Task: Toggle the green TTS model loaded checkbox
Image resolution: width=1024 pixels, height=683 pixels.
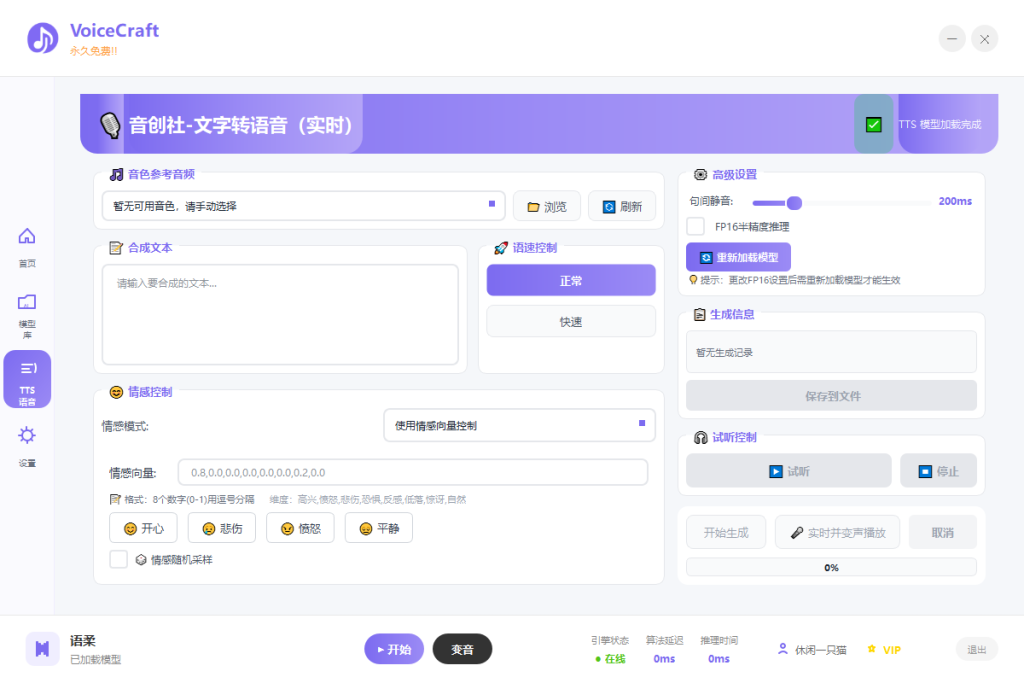Action: (x=873, y=124)
